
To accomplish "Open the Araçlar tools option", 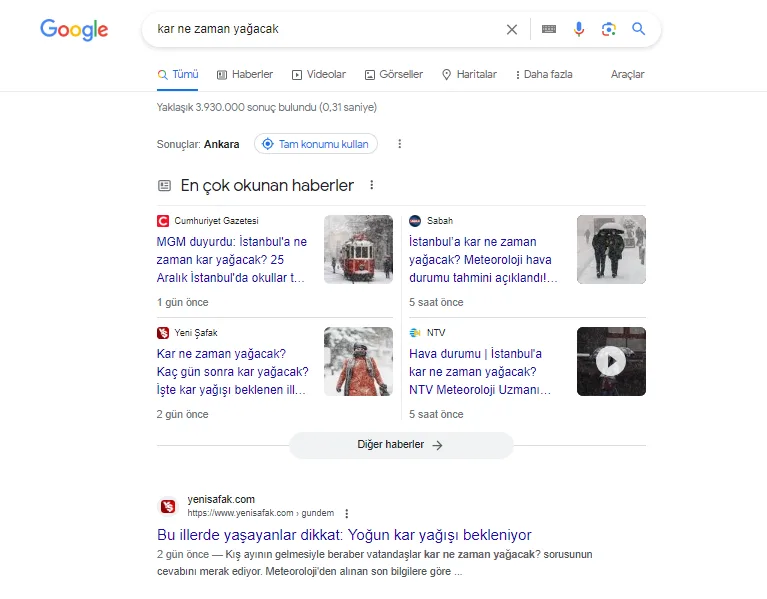I will (627, 74).
